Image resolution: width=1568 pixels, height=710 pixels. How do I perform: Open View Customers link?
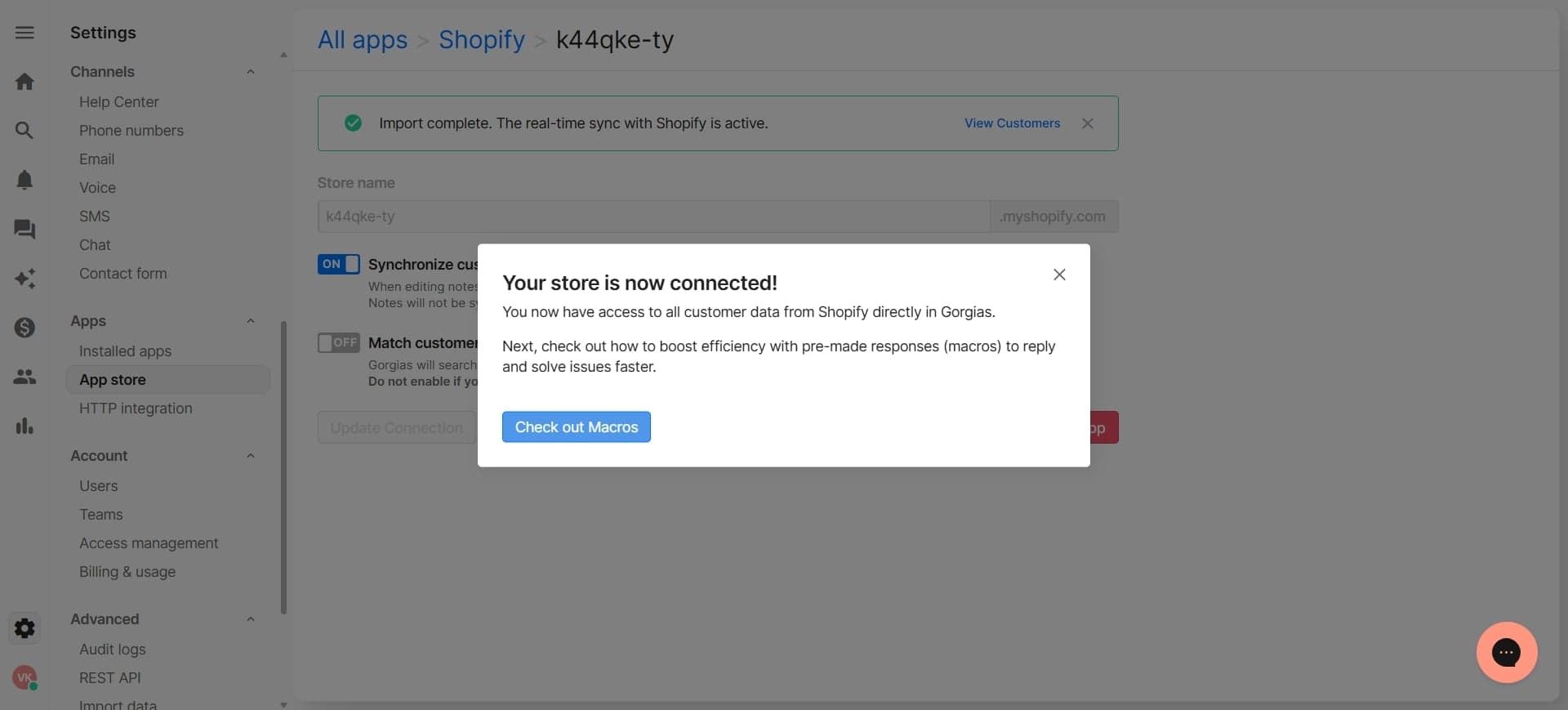click(x=1012, y=123)
